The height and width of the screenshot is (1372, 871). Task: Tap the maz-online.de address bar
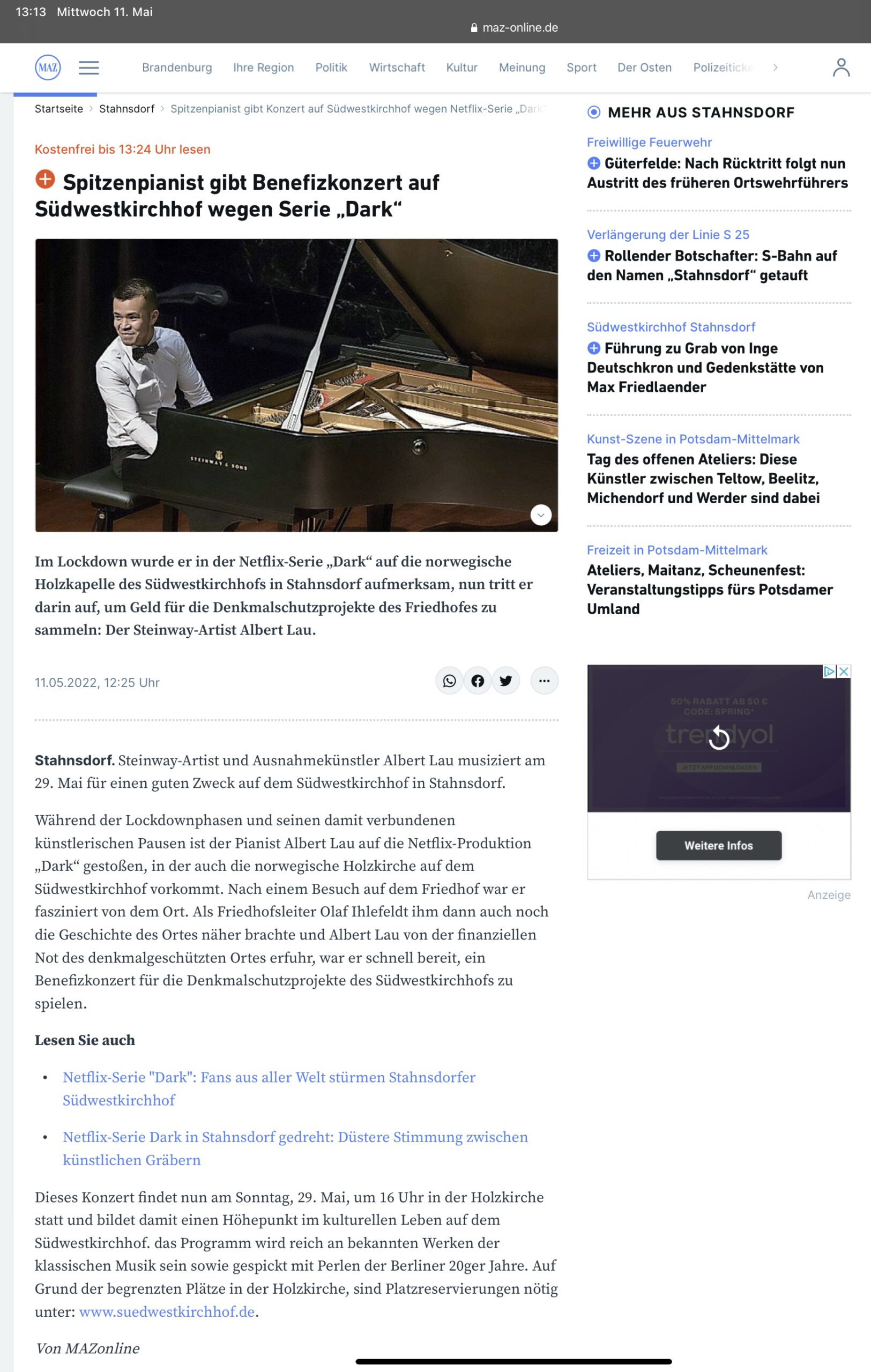pyautogui.click(x=515, y=27)
